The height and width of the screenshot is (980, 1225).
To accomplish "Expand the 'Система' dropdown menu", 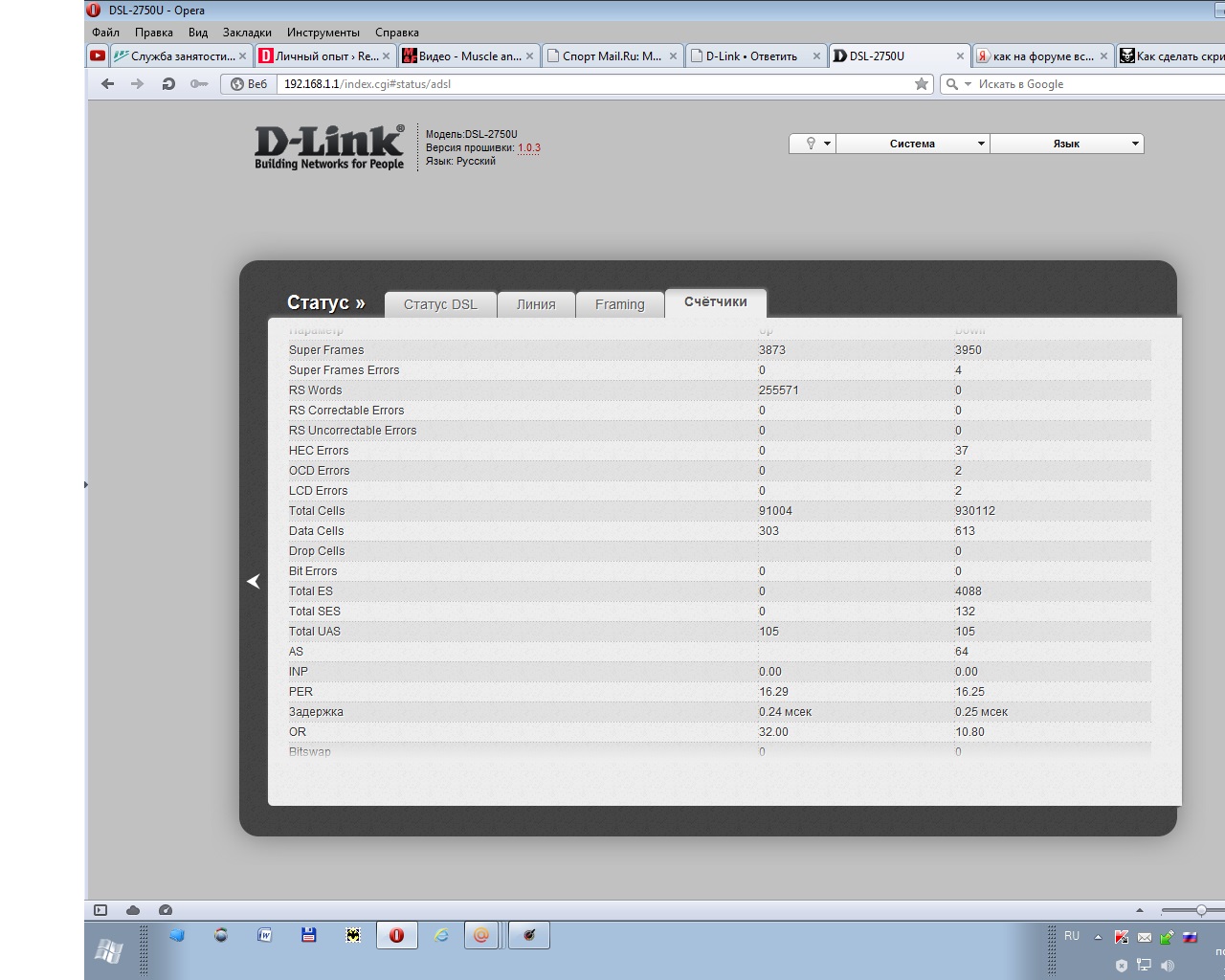I will (913, 144).
